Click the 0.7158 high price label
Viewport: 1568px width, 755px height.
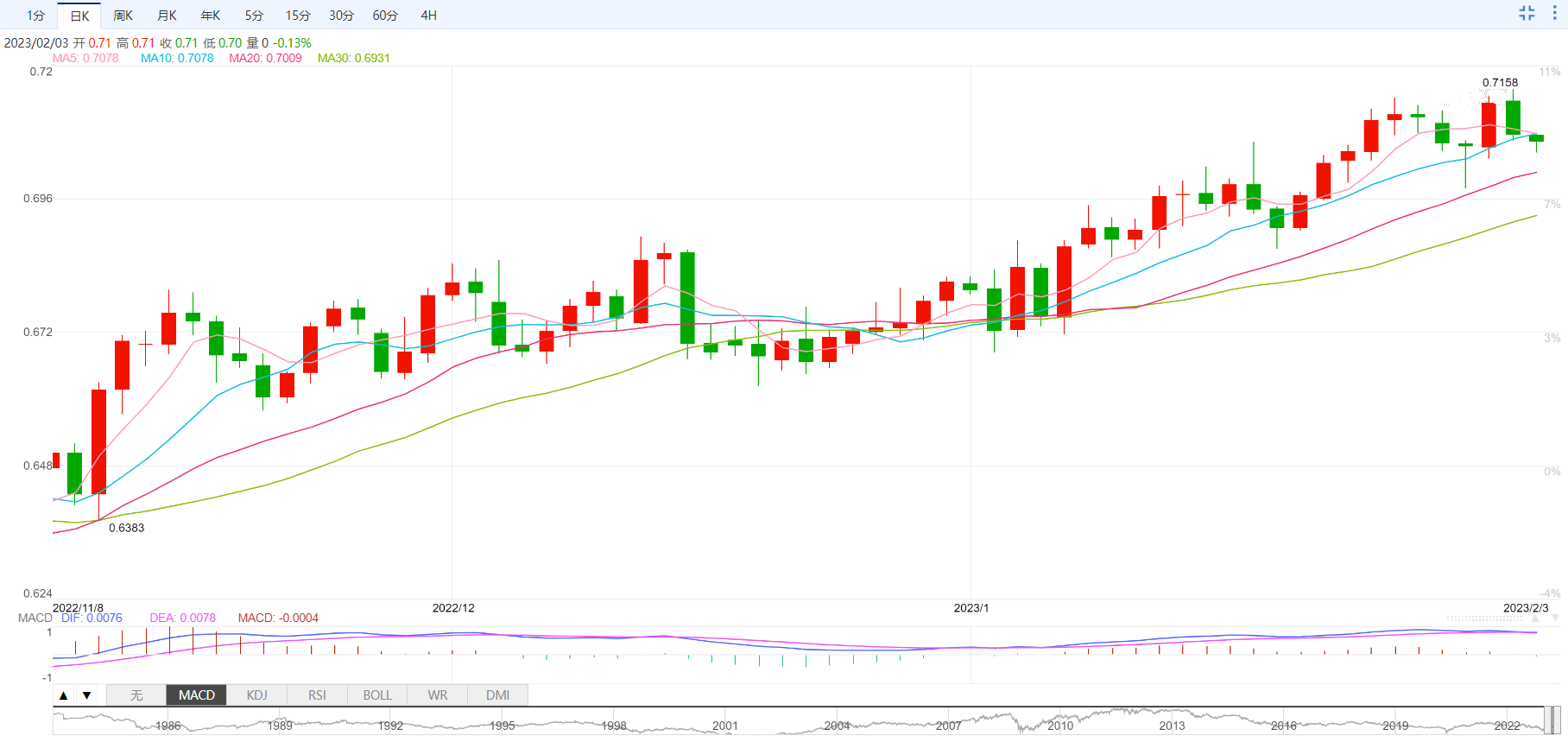(x=1500, y=83)
